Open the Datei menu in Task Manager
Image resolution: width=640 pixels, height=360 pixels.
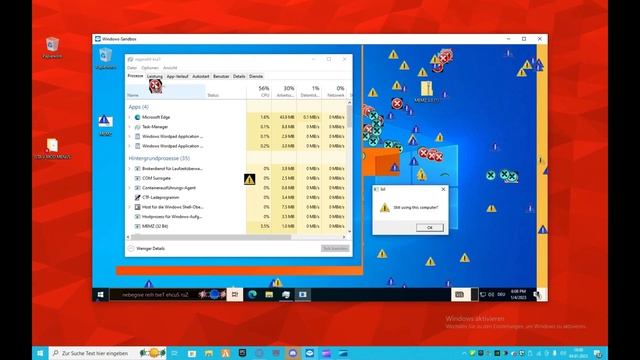coord(132,68)
